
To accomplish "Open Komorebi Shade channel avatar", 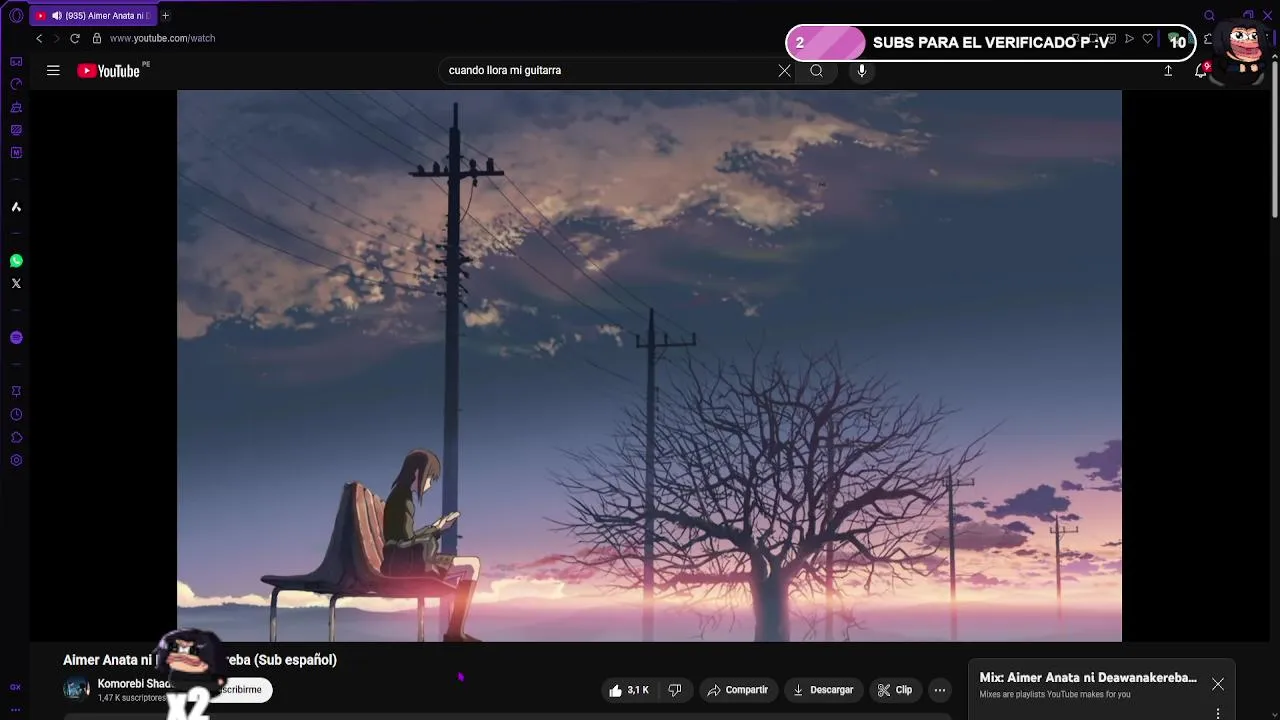I will click(77, 690).
